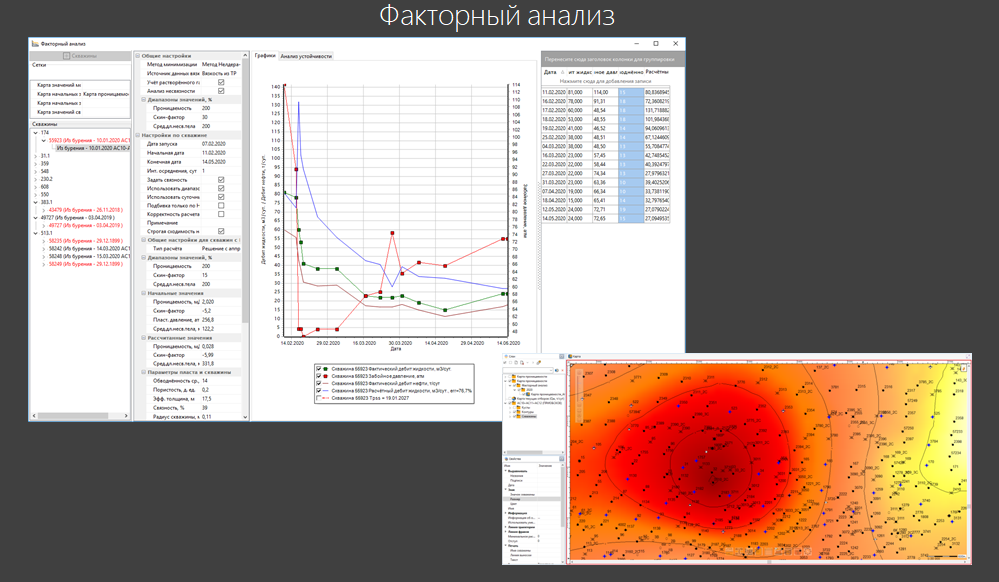Click the Карта tab icon above the map
This screenshot has height=582, width=999.
pyautogui.click(x=570, y=356)
